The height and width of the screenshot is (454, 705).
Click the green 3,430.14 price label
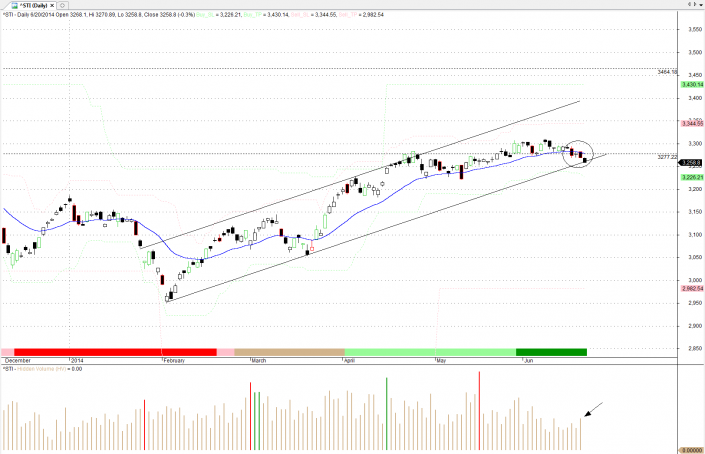(691, 85)
